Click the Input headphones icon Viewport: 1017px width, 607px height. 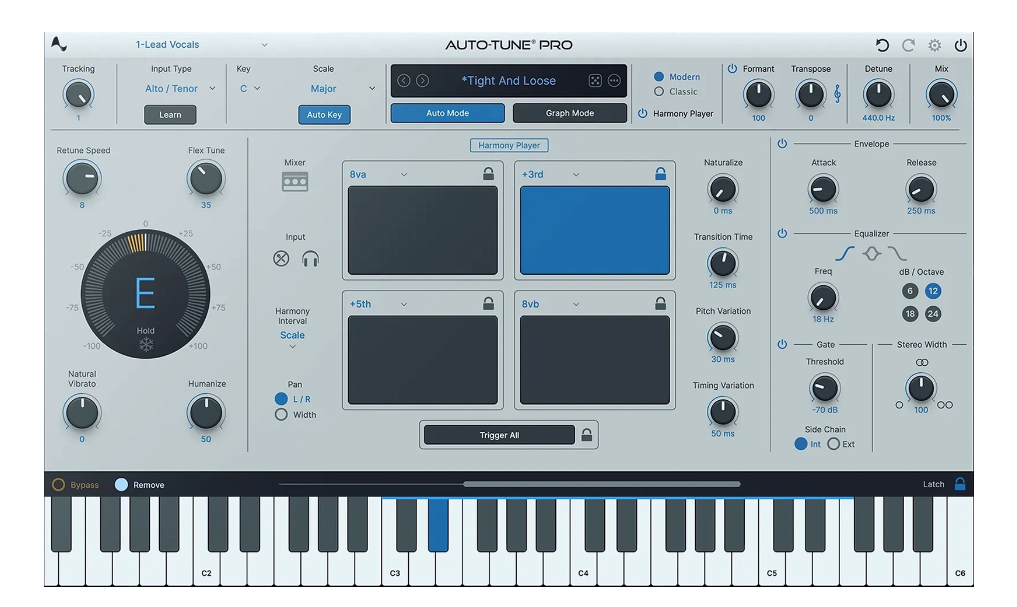pos(310,259)
